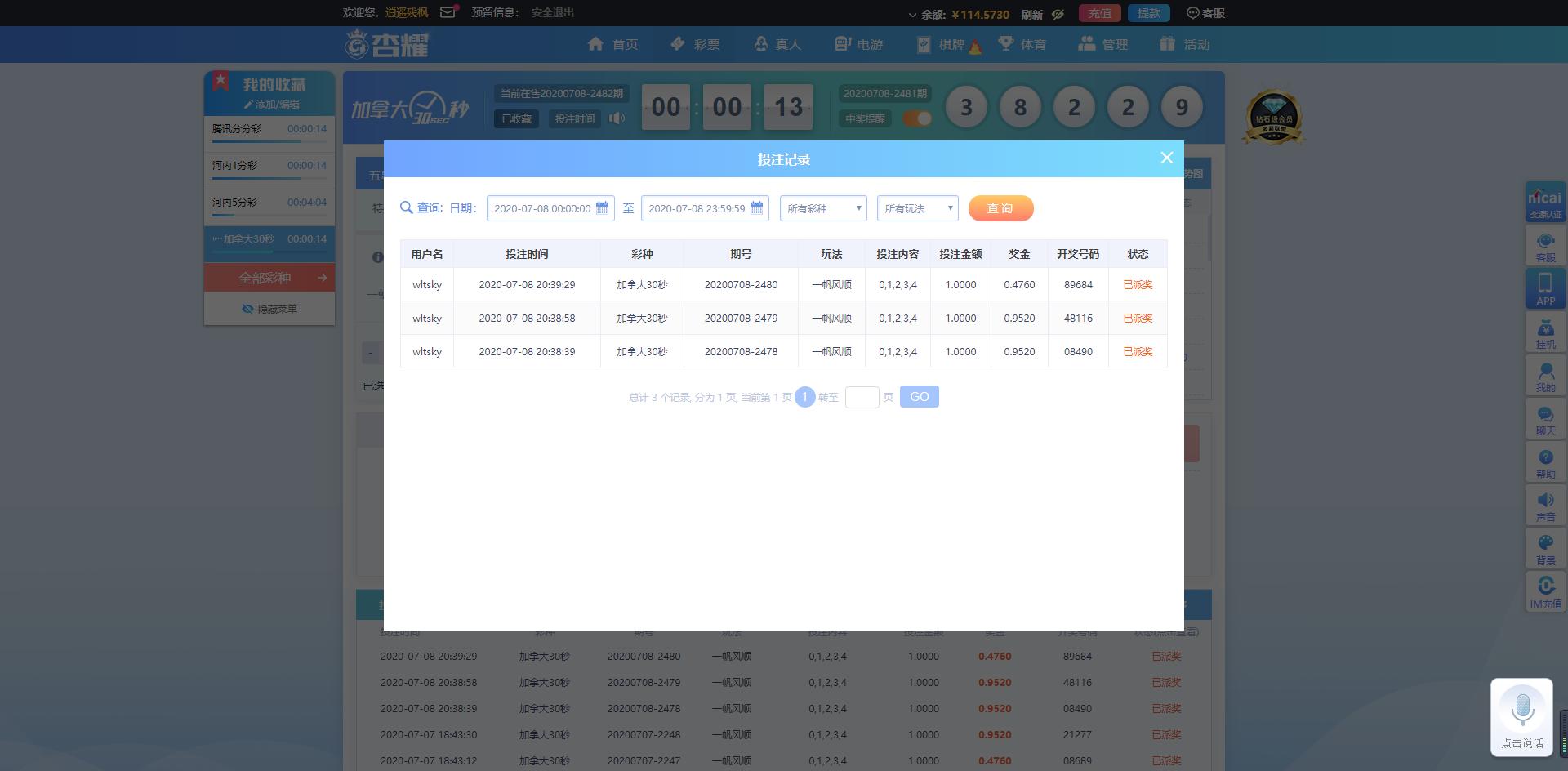Screen dimensions: 1568x771
Task: Click the 钻石级会员 badge
Action: click(1273, 118)
